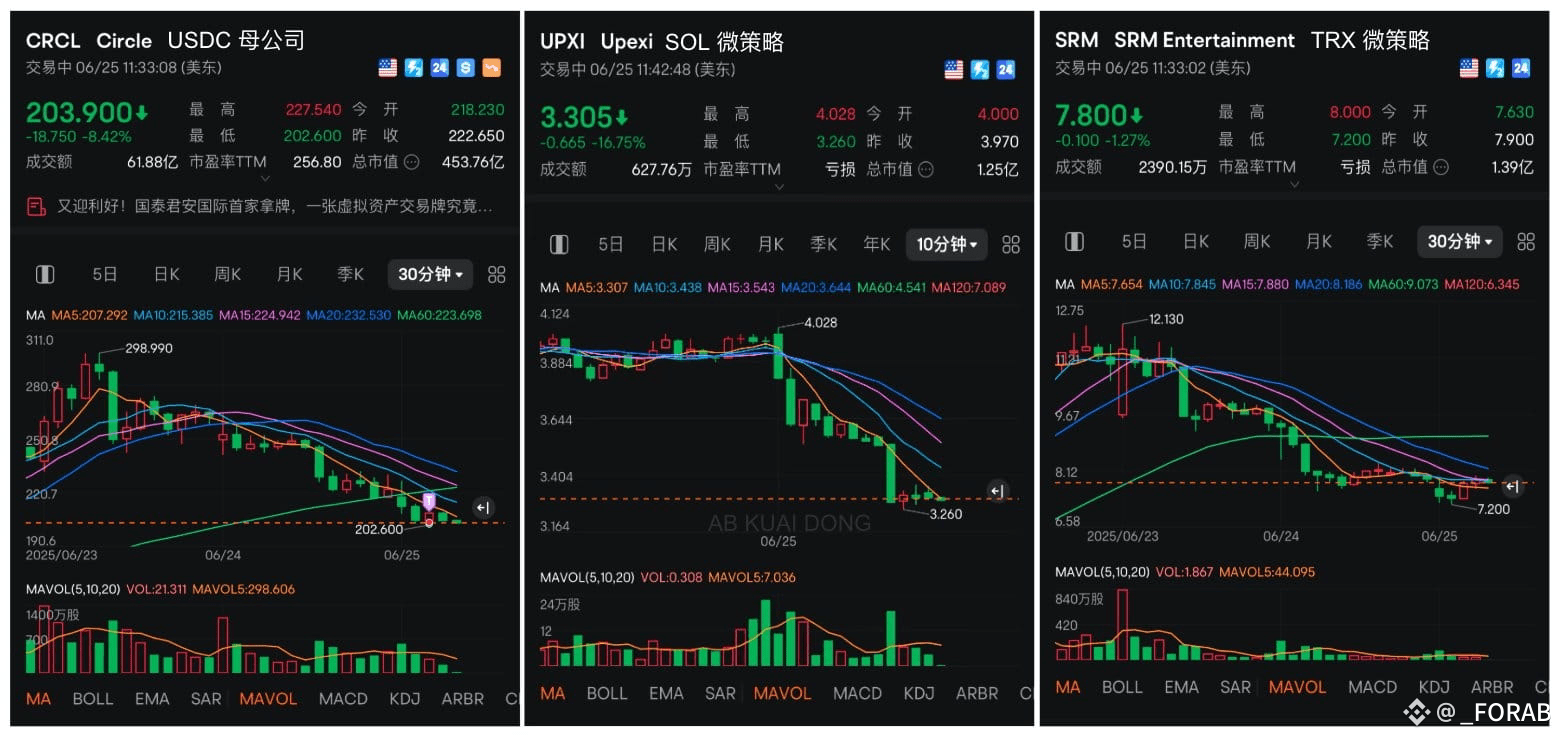Switch to the 5日 tab in CRCL chart
This screenshot has width=1559, height=738.
pyautogui.click(x=105, y=274)
